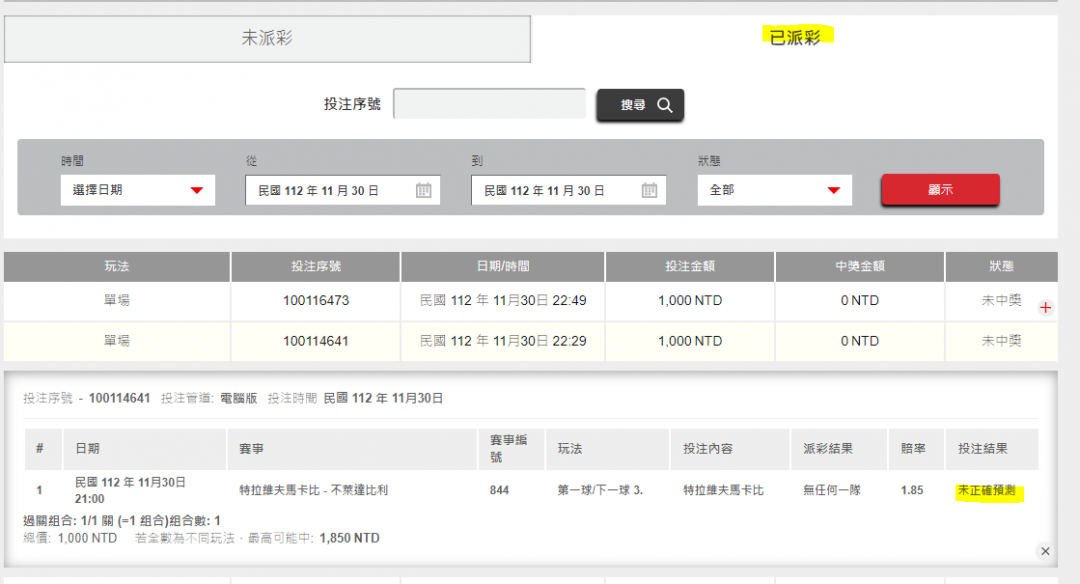Click the highlighted 未正確預測 result
The image size is (1080, 584).
(987, 491)
